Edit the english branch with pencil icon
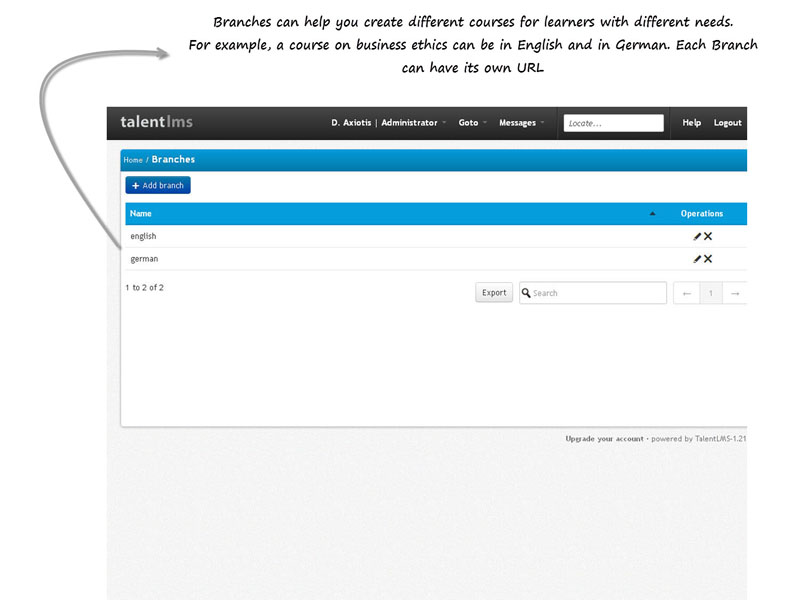The height and width of the screenshot is (600, 800). tap(697, 236)
